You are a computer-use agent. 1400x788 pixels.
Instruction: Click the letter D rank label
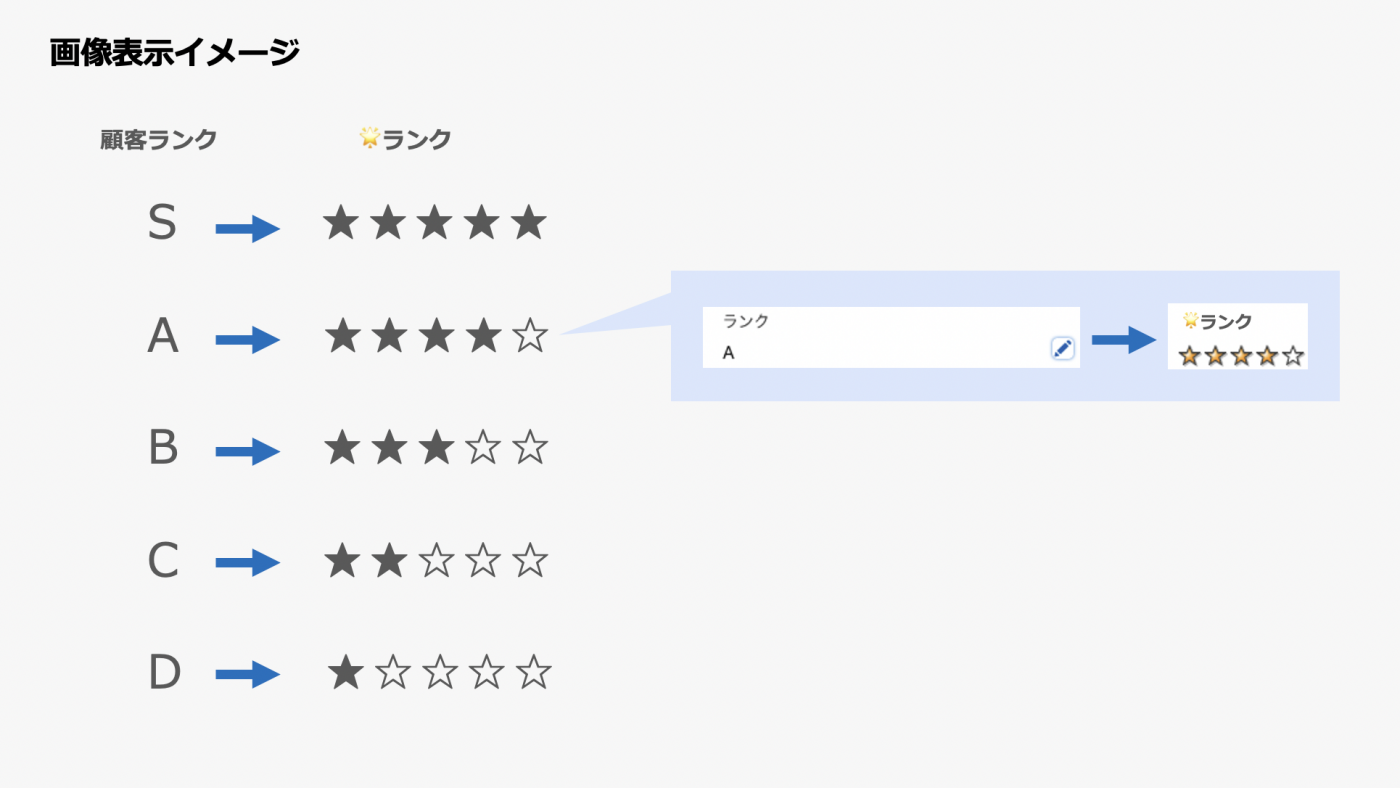164,672
